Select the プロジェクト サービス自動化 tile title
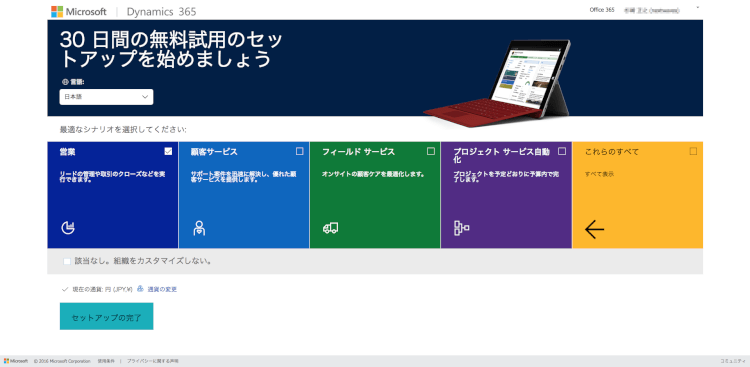 502,156
